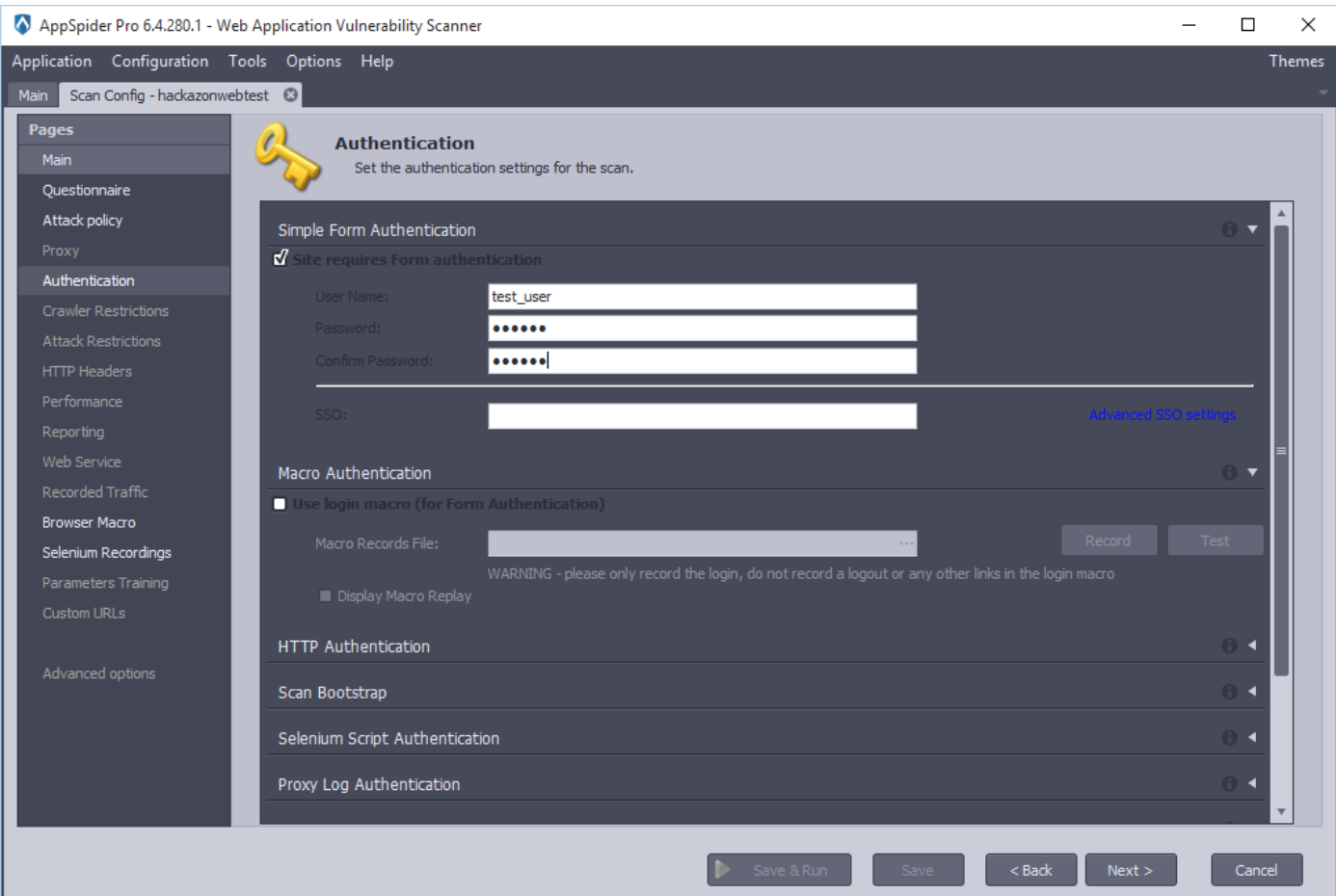Enable Use login macro checkbox
The height and width of the screenshot is (896, 1336).
[280, 504]
